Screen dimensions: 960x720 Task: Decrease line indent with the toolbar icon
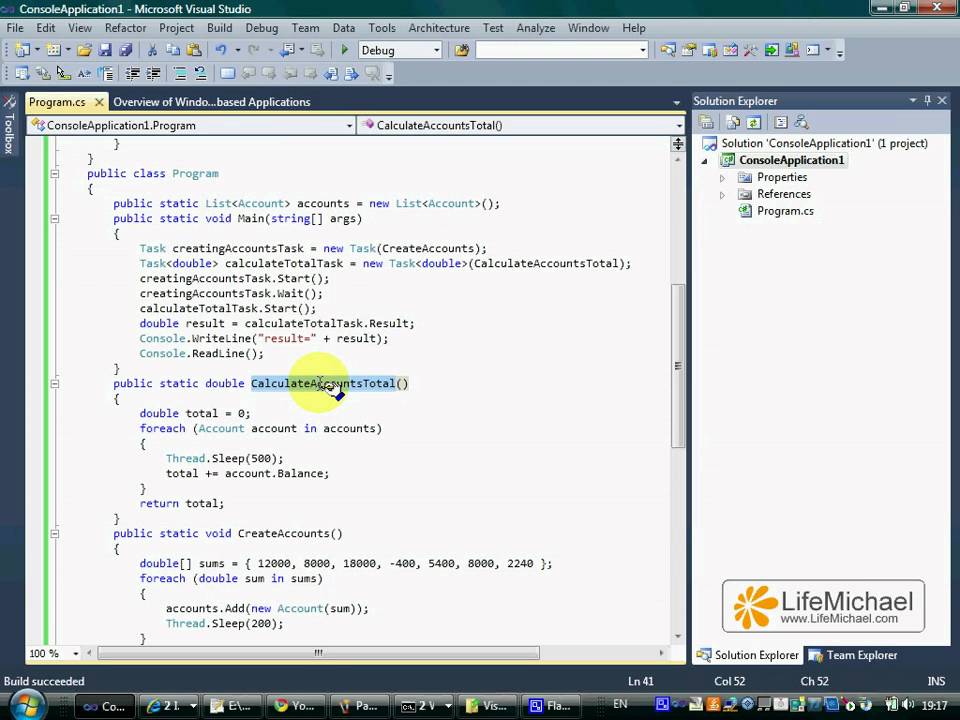click(x=132, y=74)
